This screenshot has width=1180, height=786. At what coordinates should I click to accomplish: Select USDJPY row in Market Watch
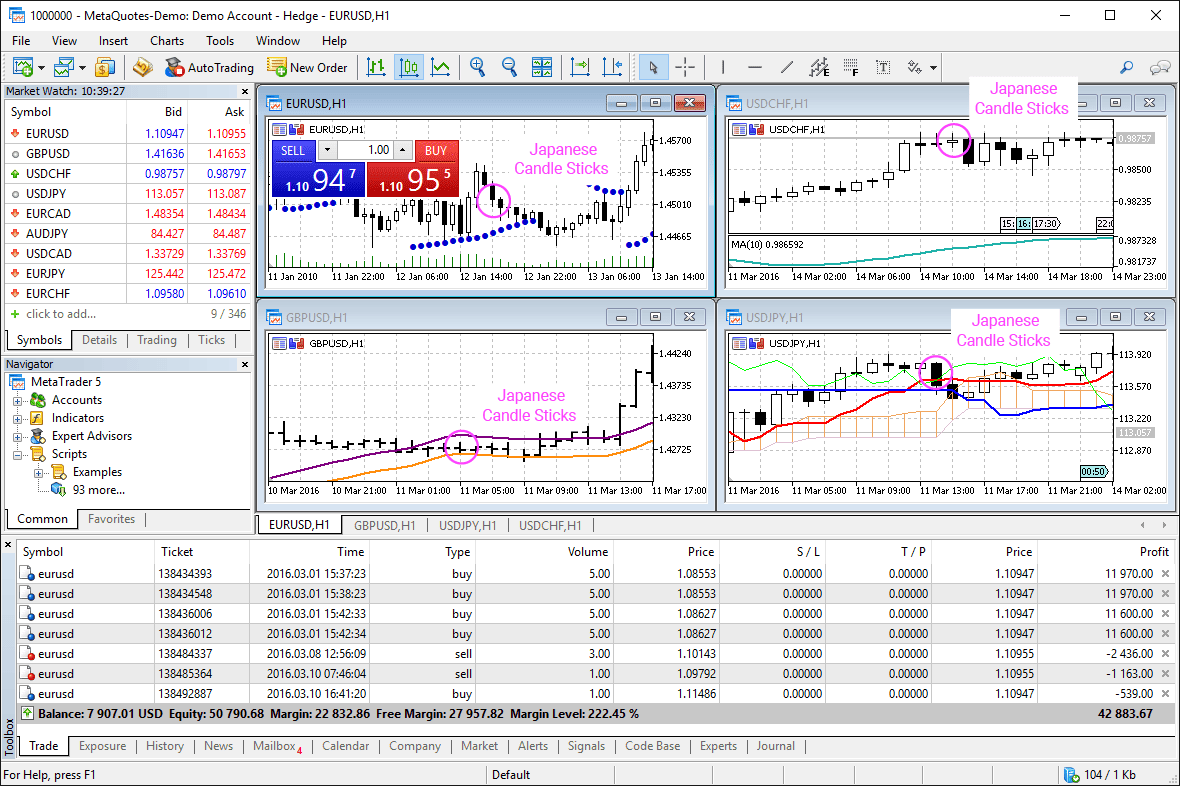[x=128, y=193]
